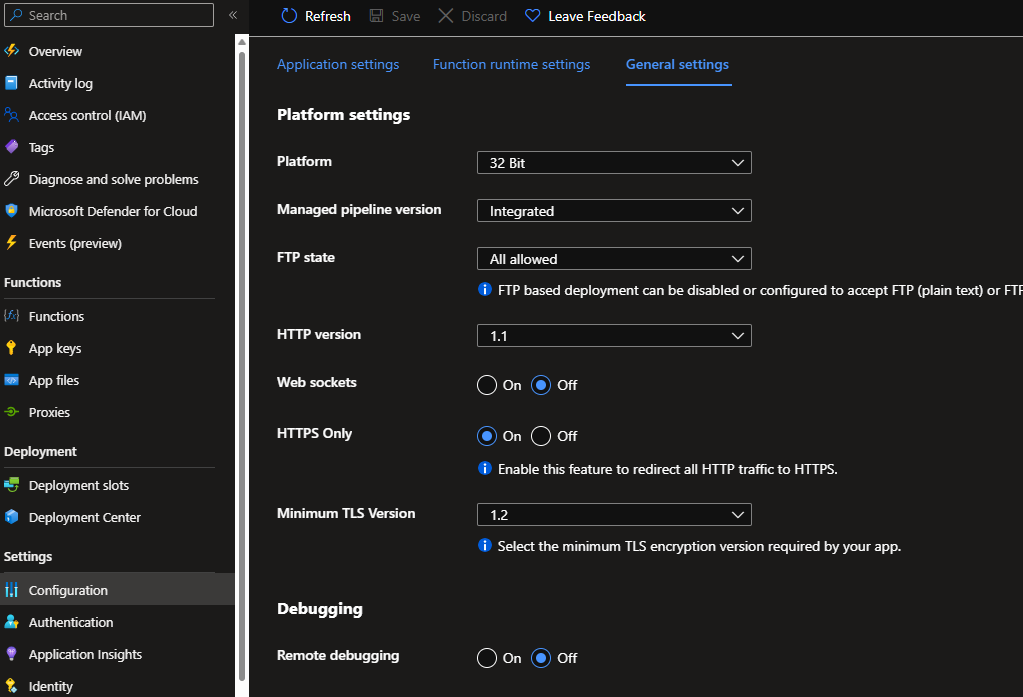
Task: Select the General settings tab
Action: (677, 64)
